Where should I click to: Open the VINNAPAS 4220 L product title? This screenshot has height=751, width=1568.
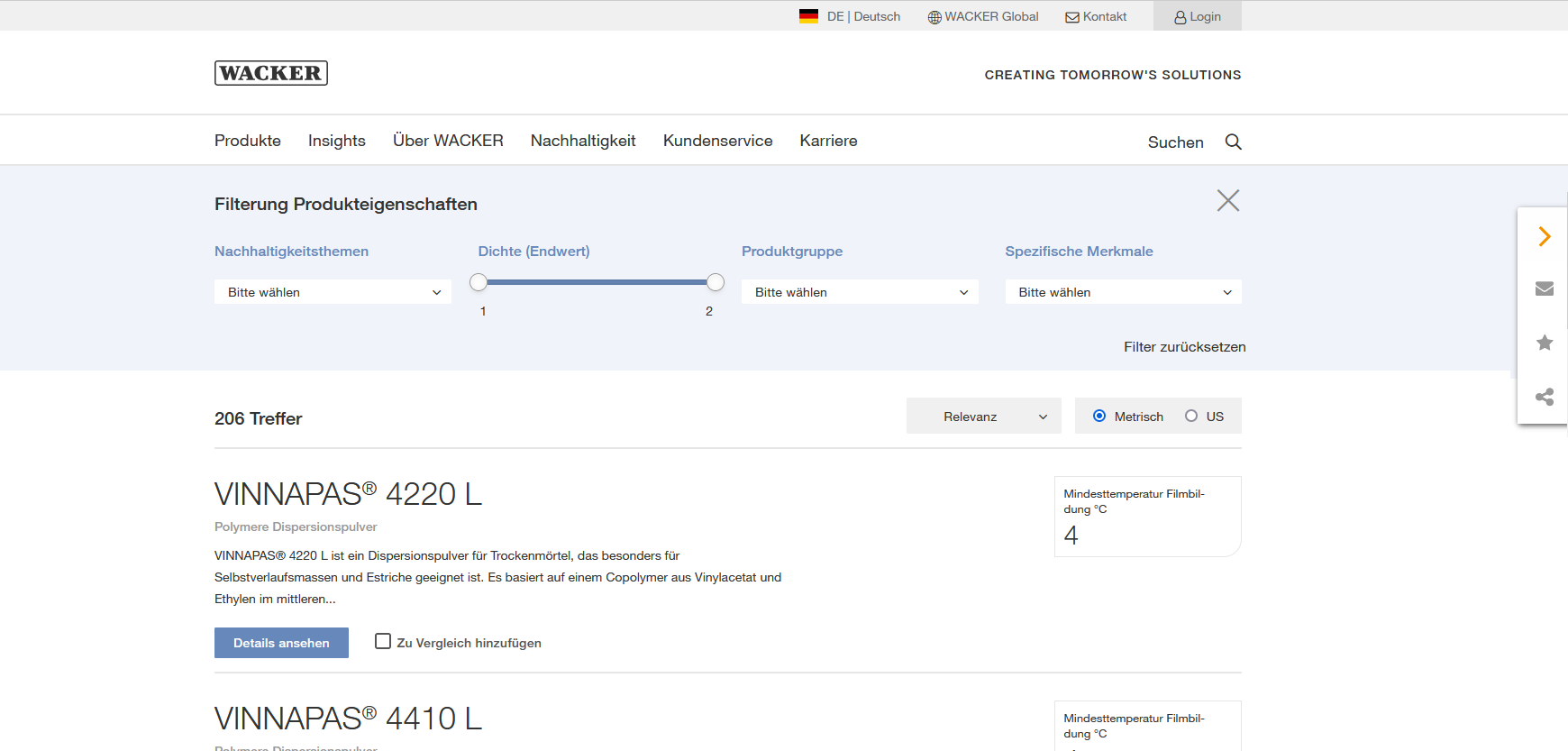[x=348, y=494]
